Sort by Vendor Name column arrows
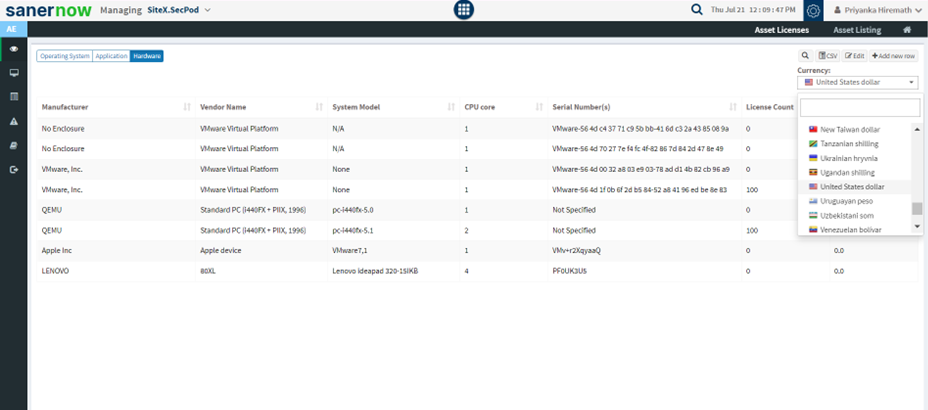Image resolution: width=928 pixels, height=410 pixels. tap(319, 107)
